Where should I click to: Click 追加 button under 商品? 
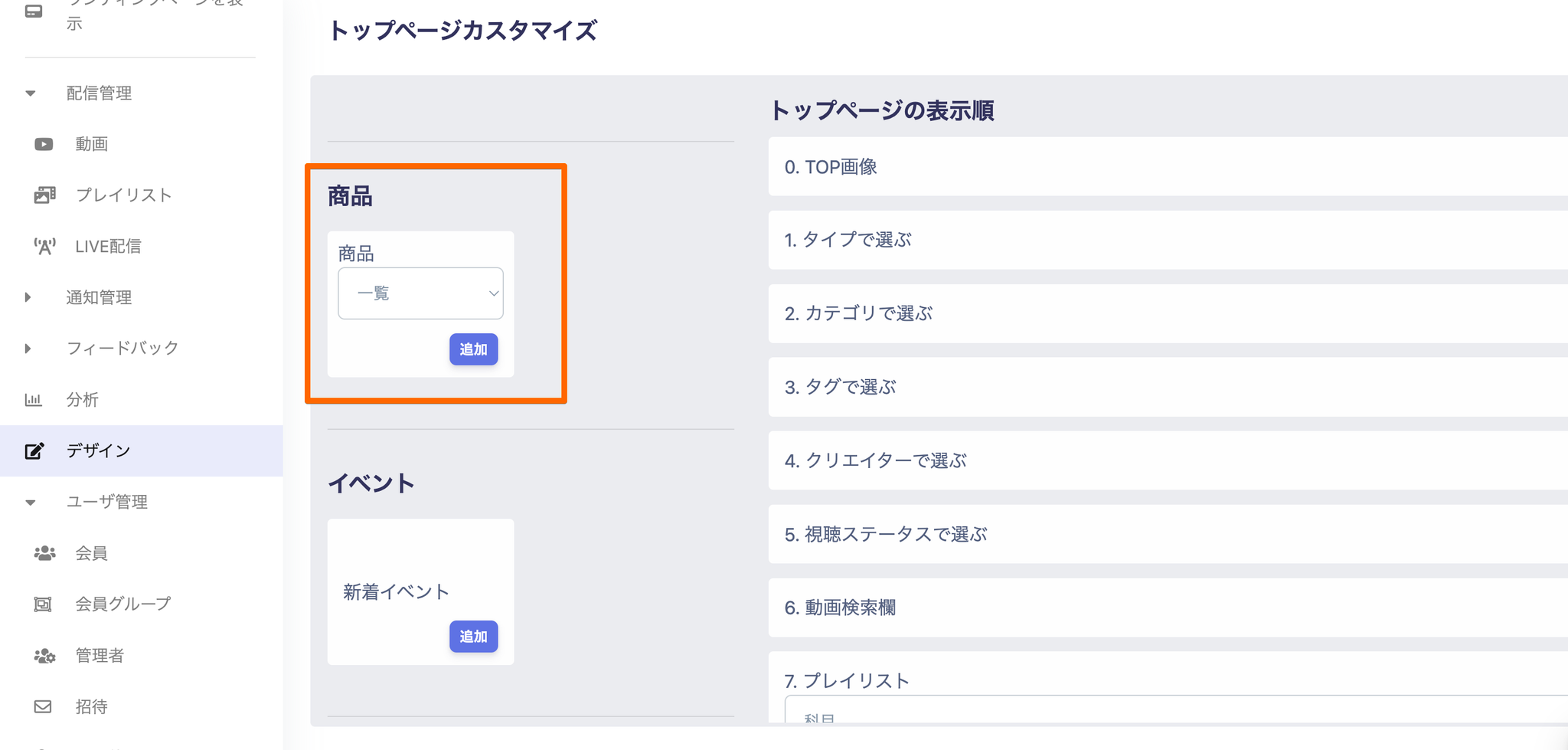(473, 349)
